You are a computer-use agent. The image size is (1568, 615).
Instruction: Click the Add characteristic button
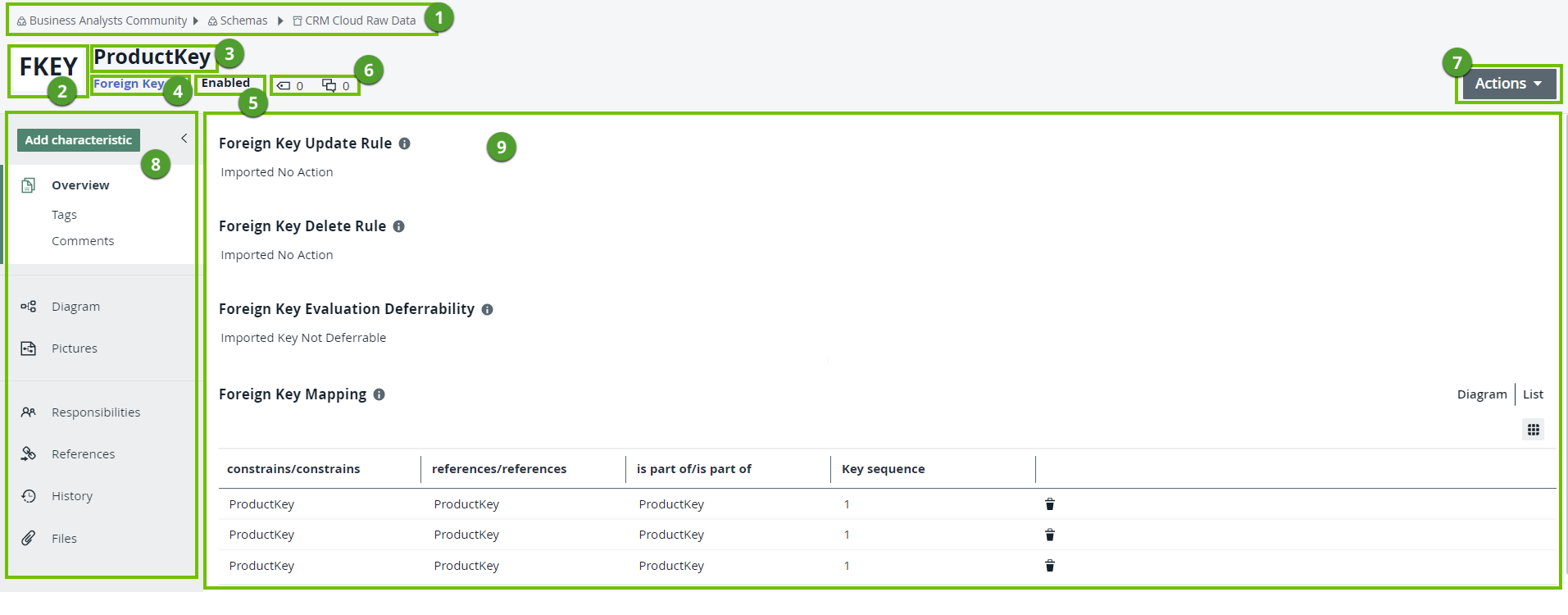(79, 140)
